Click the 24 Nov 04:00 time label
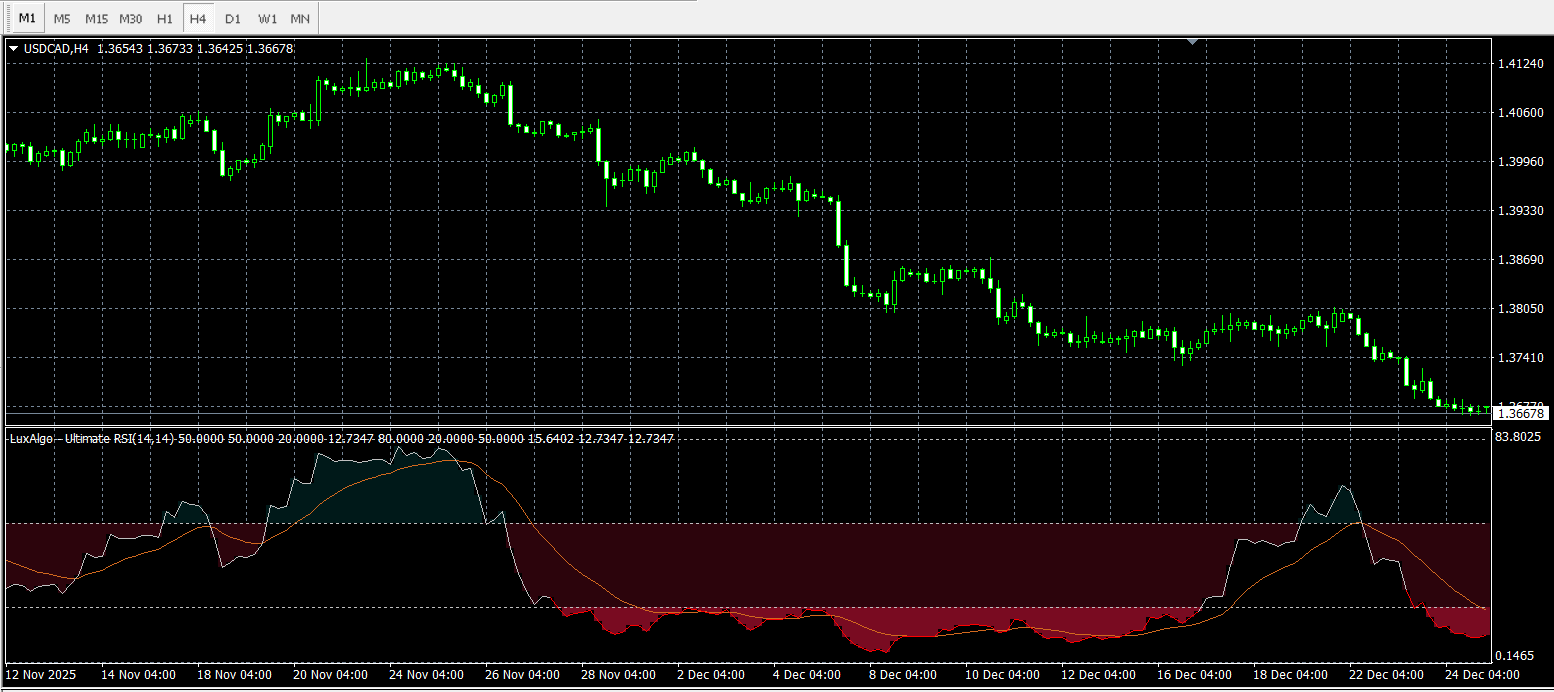Image resolution: width=1554 pixels, height=692 pixels. (x=426, y=675)
